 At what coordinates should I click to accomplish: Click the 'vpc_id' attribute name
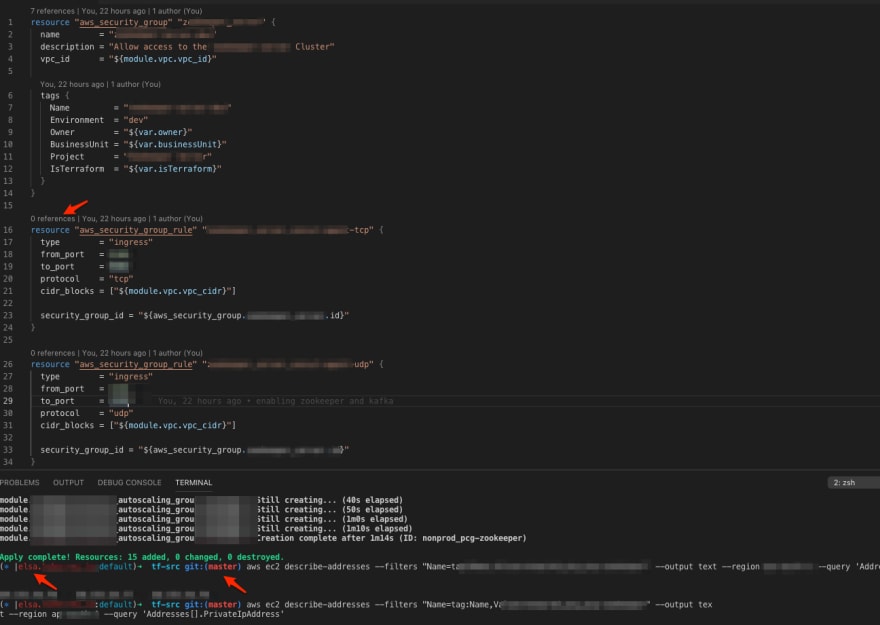click(55, 59)
